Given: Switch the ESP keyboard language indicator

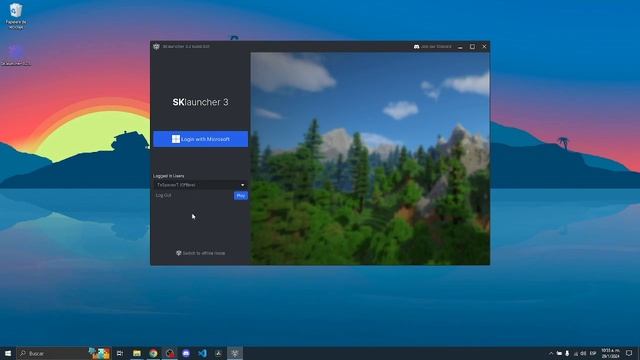Looking at the screenshot, I should [593, 353].
